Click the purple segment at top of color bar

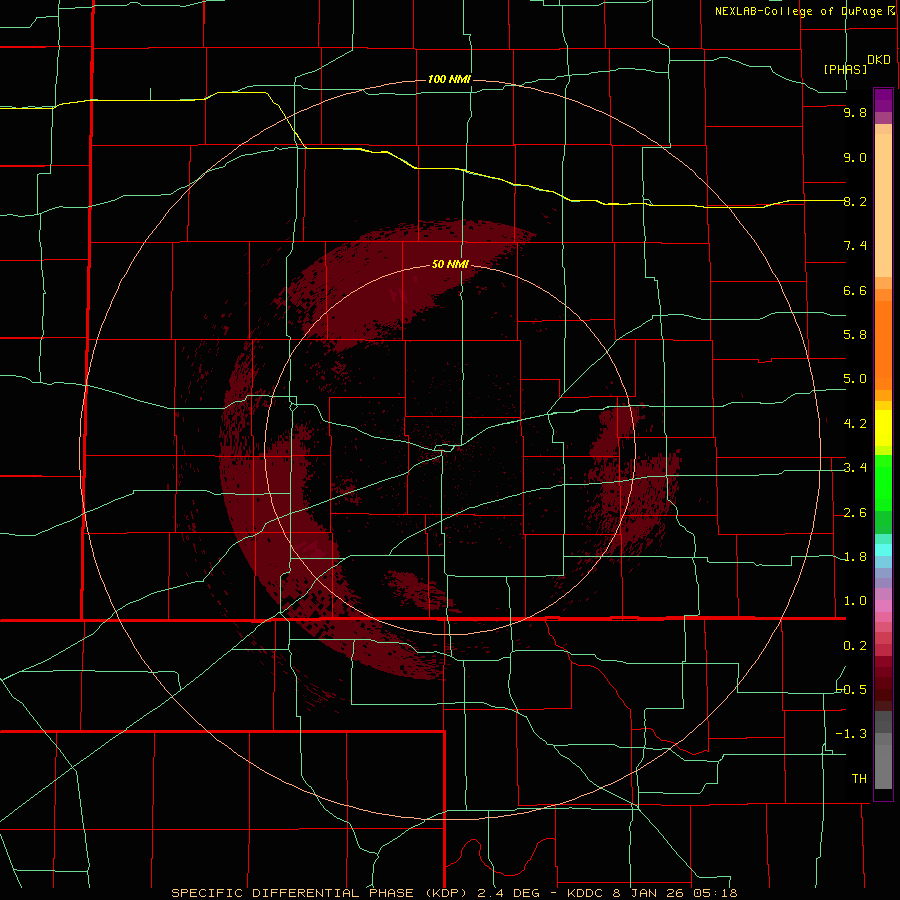pos(883,100)
